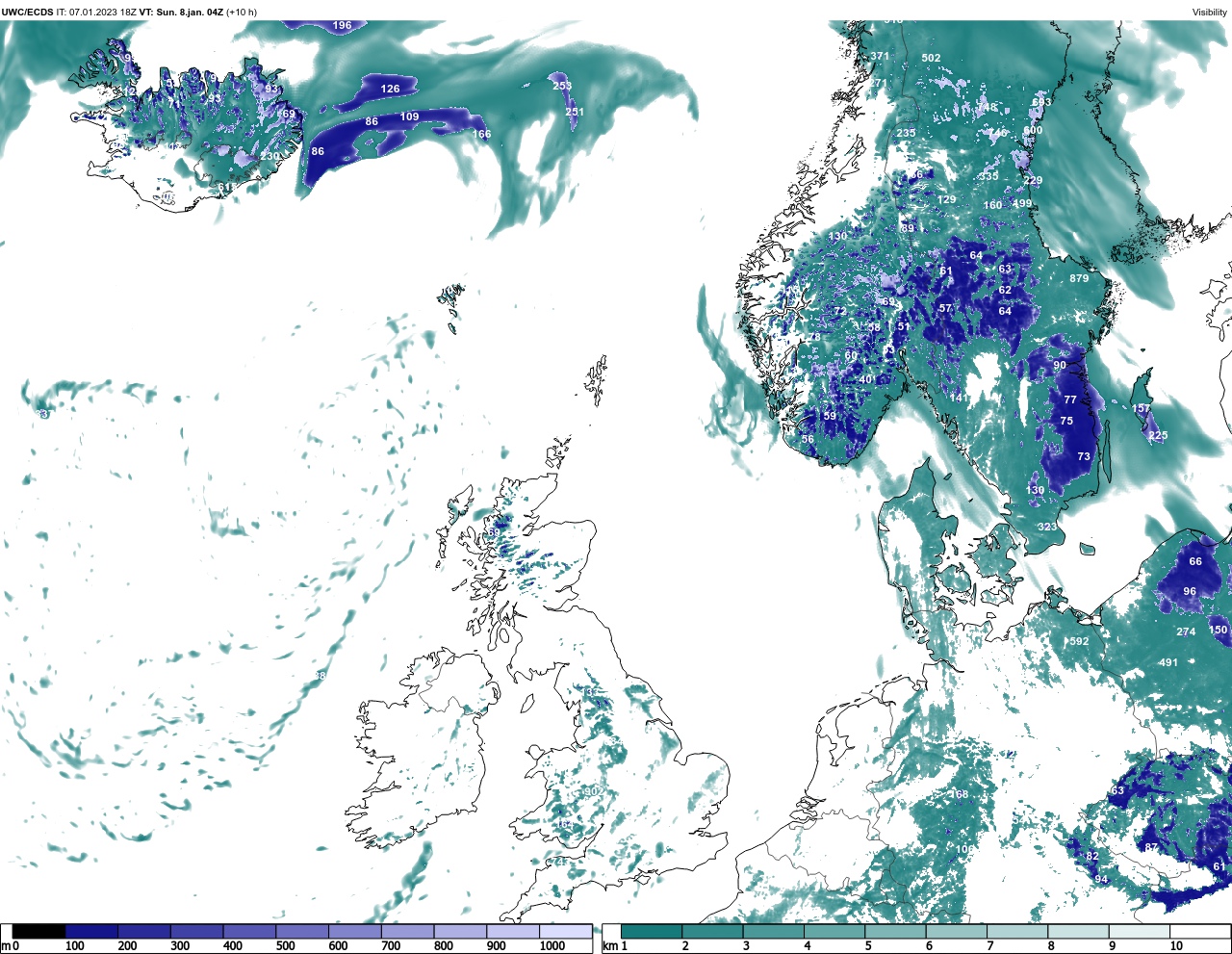Click the '499' visibility value

point(1022,203)
